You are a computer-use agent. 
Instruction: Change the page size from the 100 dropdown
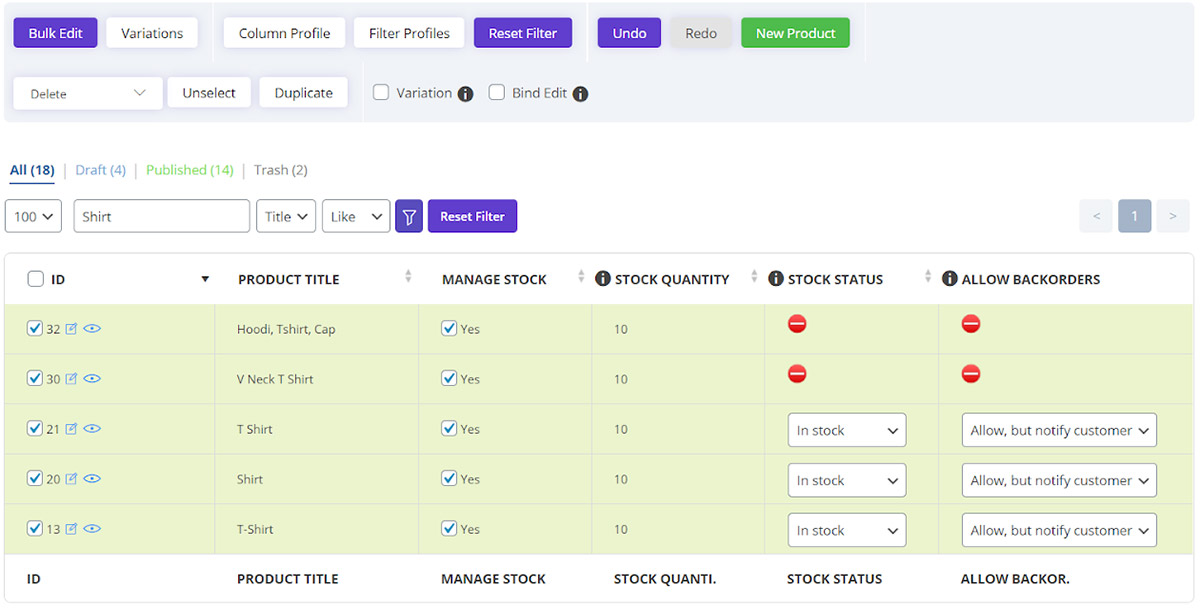click(33, 216)
